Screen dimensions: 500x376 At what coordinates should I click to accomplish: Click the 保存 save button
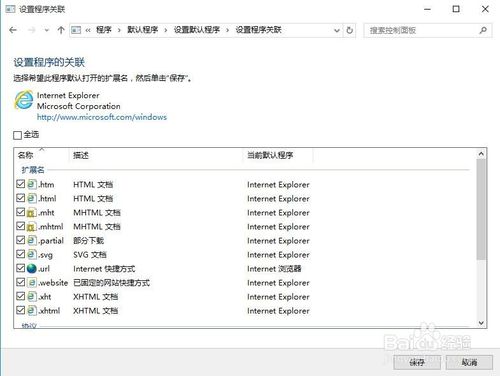click(417, 362)
